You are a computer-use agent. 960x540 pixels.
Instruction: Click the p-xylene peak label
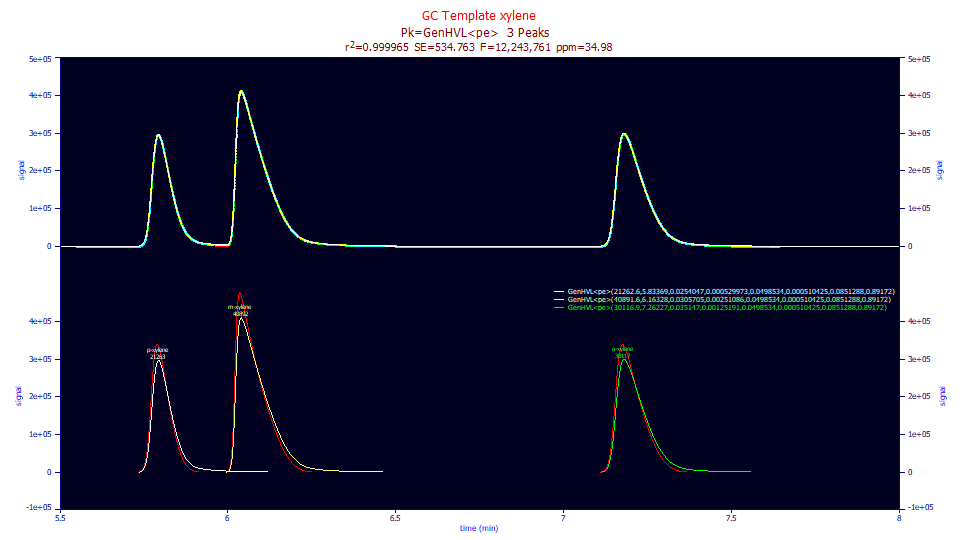click(157, 353)
